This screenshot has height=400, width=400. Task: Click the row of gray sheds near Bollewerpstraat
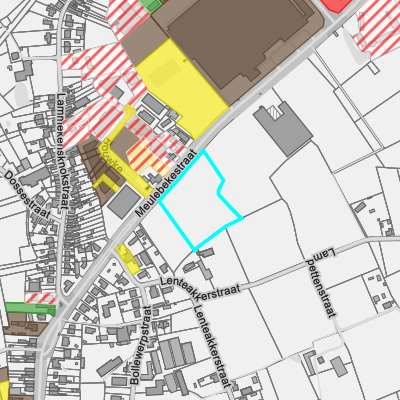coord(177,354)
